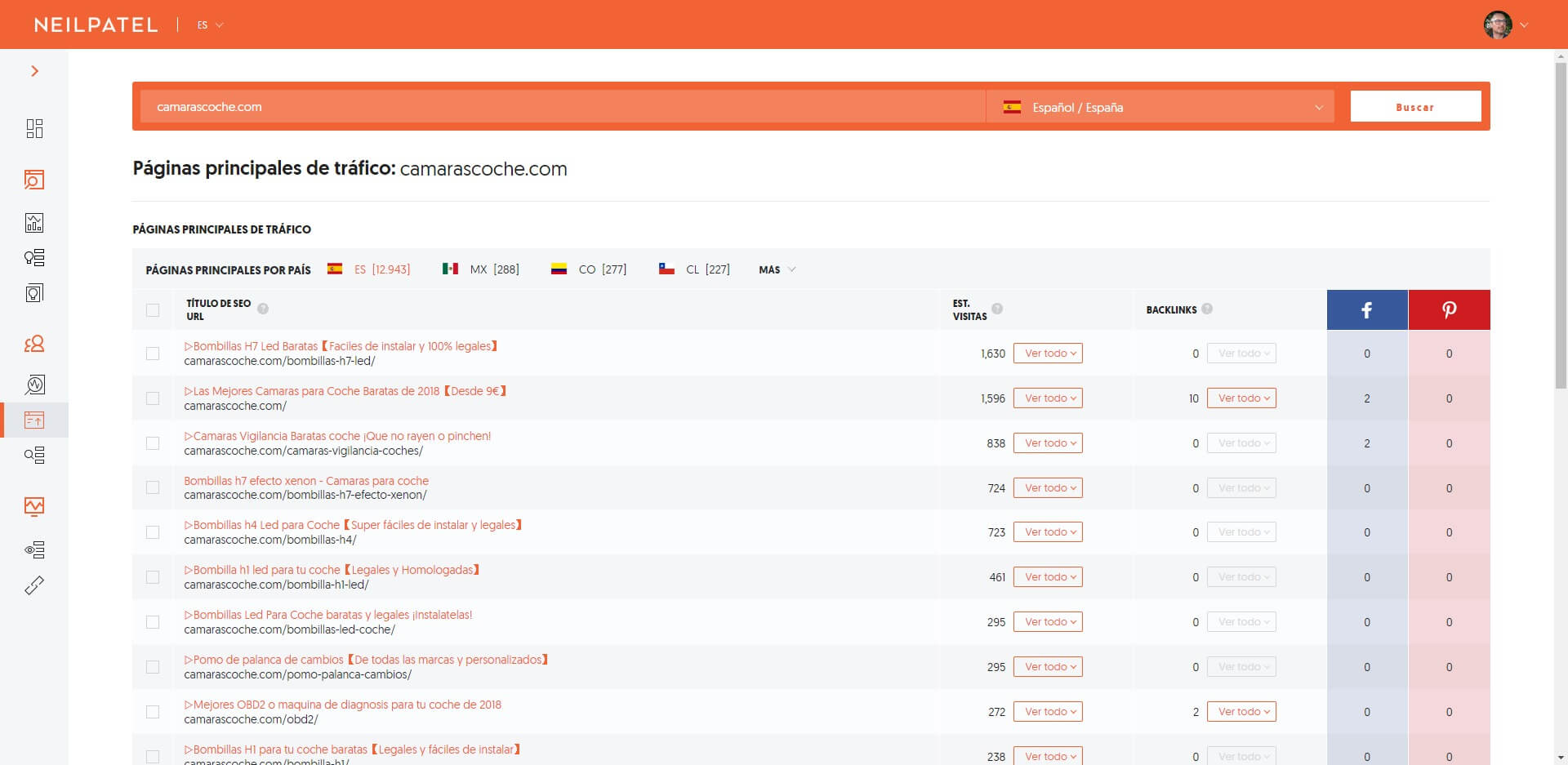Click the NEILPATEL logo
This screenshot has width=1568, height=765.
click(96, 24)
